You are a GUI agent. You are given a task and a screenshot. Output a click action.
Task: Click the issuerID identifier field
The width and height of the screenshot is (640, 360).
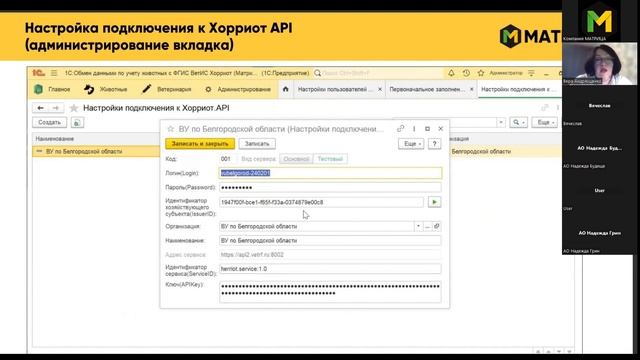322,202
